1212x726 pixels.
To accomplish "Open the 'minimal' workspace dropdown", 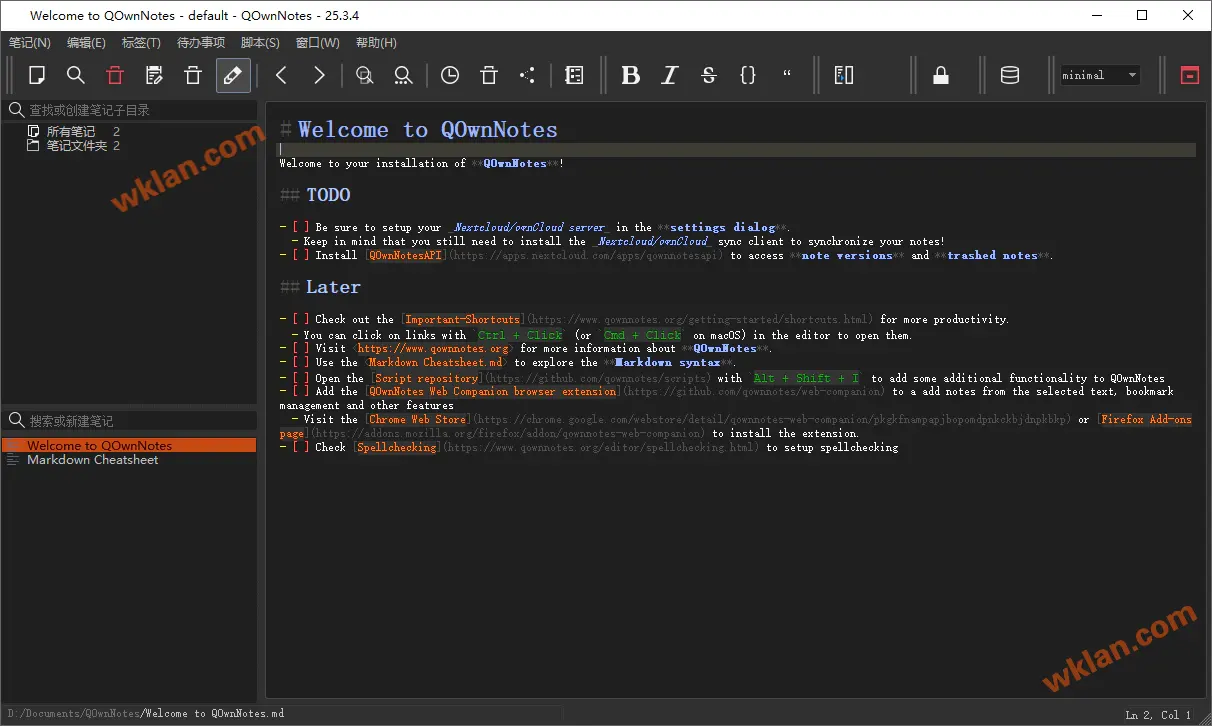I will [x=1100, y=75].
